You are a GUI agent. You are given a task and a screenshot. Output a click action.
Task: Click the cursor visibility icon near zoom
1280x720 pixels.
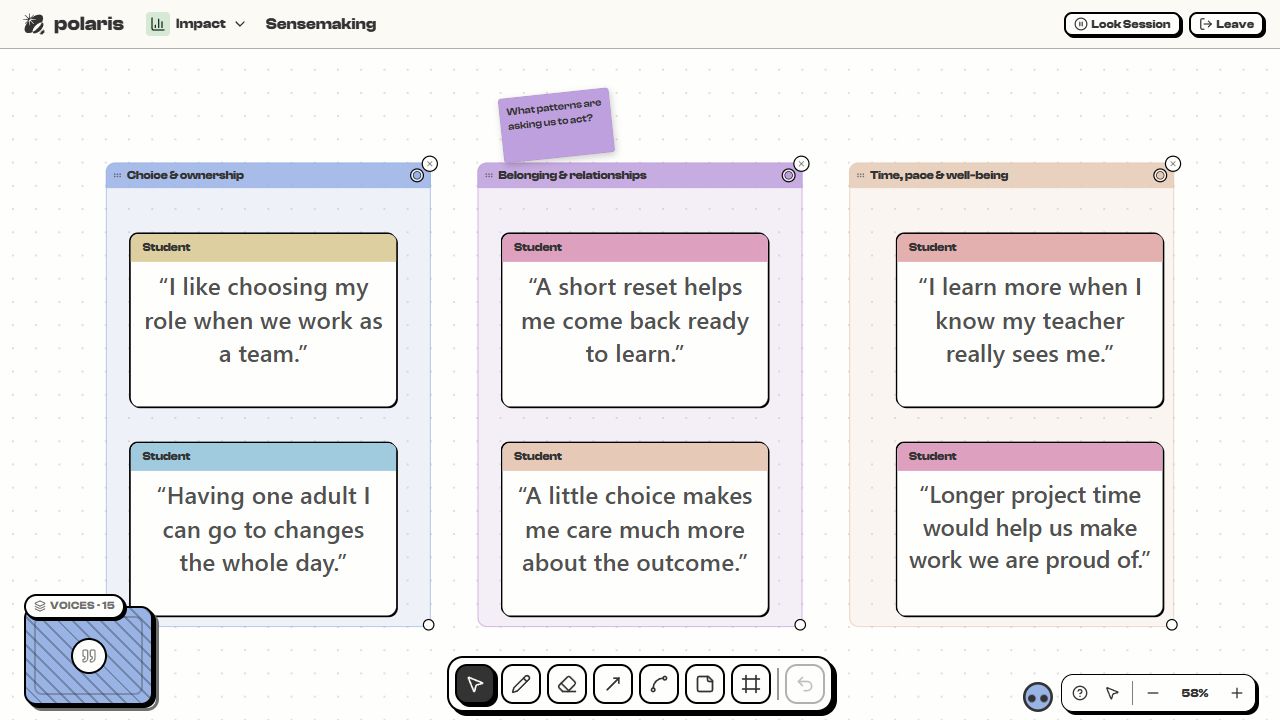pos(1112,693)
